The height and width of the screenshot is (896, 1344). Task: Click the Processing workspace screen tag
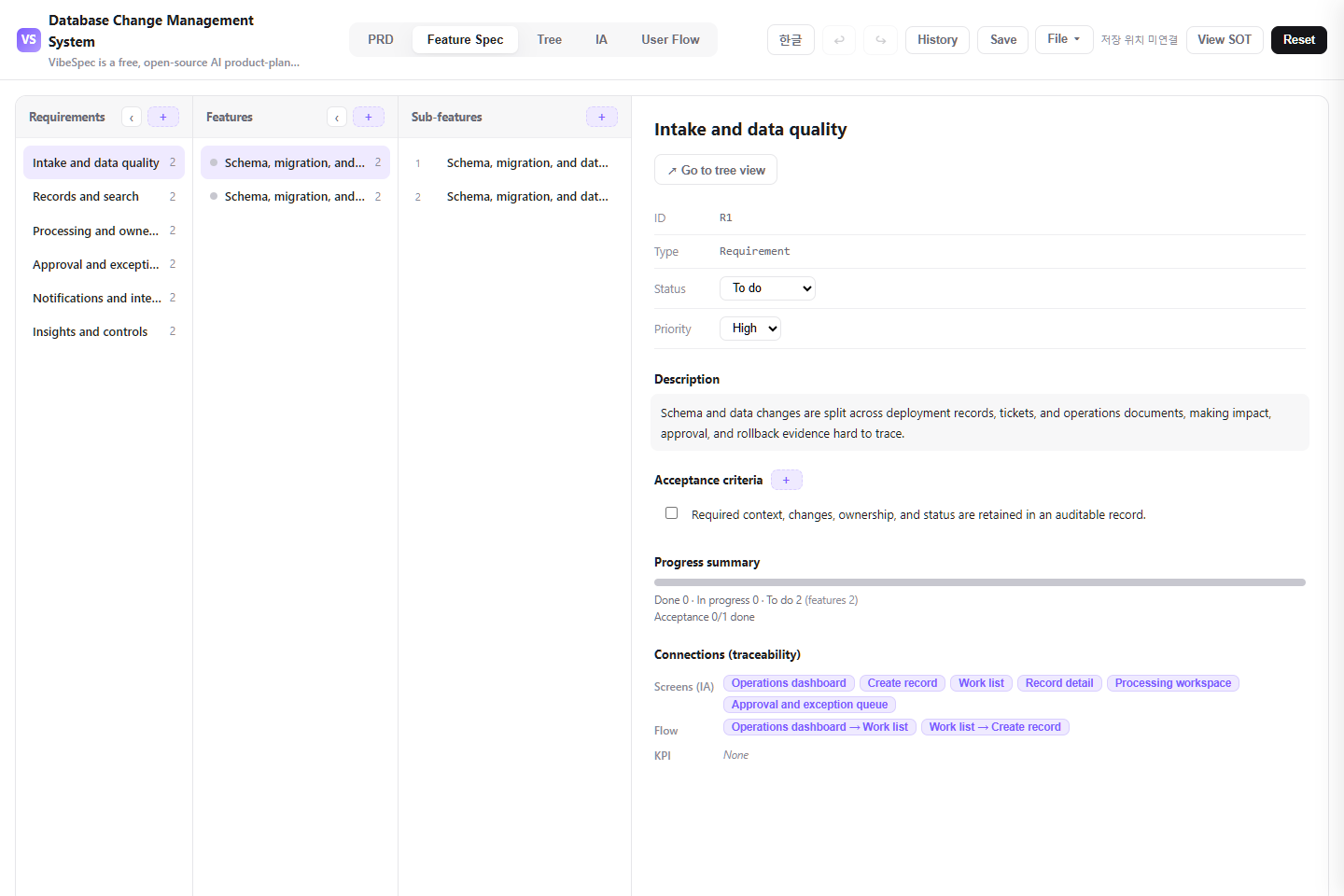[1173, 683]
